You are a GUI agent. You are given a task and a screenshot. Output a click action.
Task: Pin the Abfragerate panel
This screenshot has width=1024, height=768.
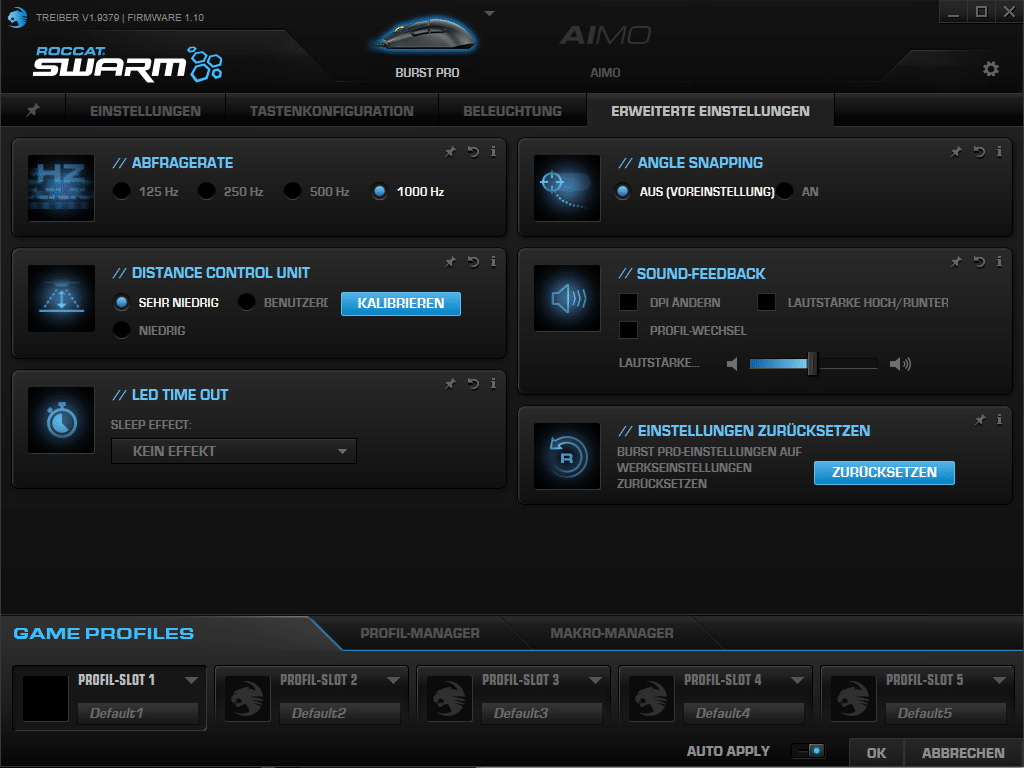pyautogui.click(x=450, y=152)
